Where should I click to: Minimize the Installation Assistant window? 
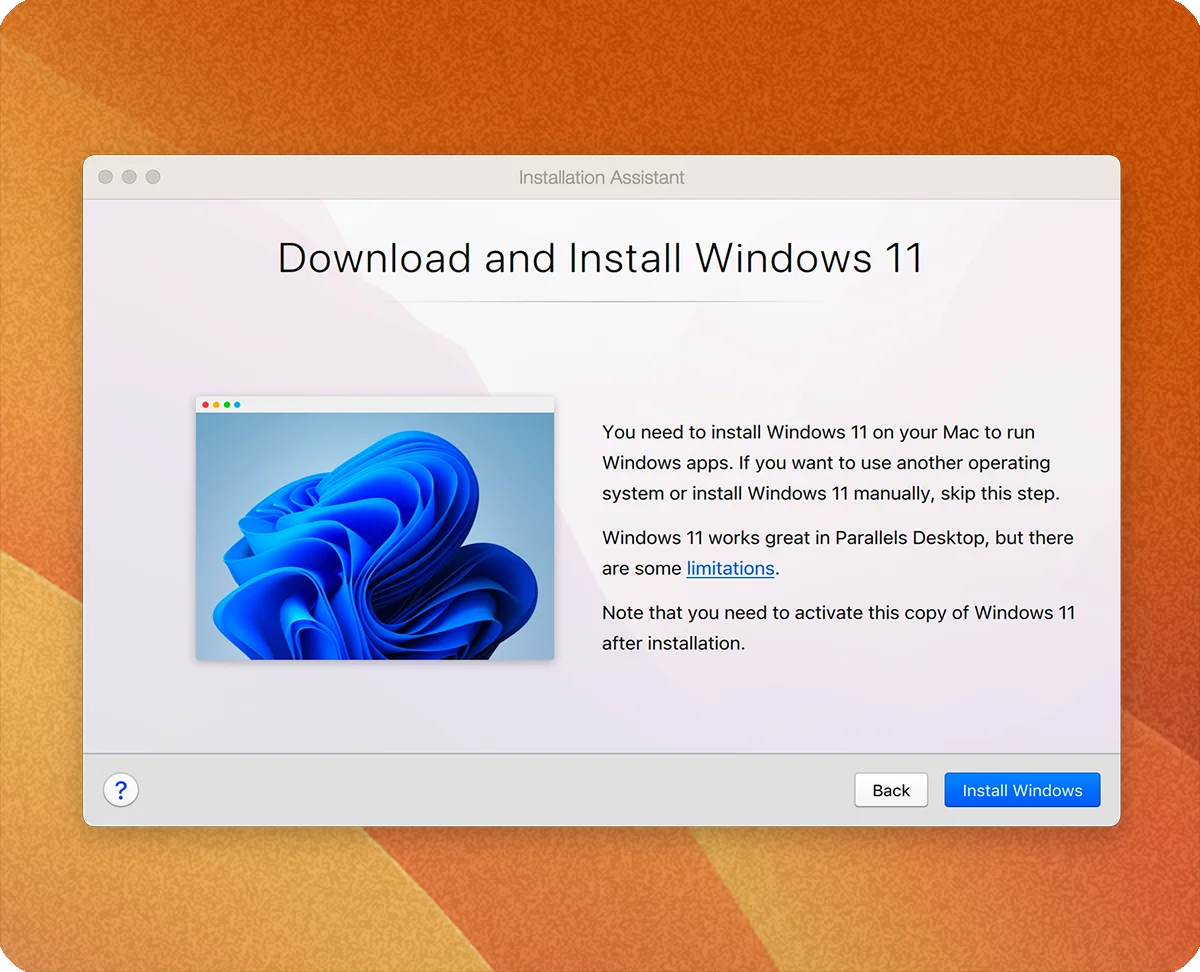coord(129,177)
